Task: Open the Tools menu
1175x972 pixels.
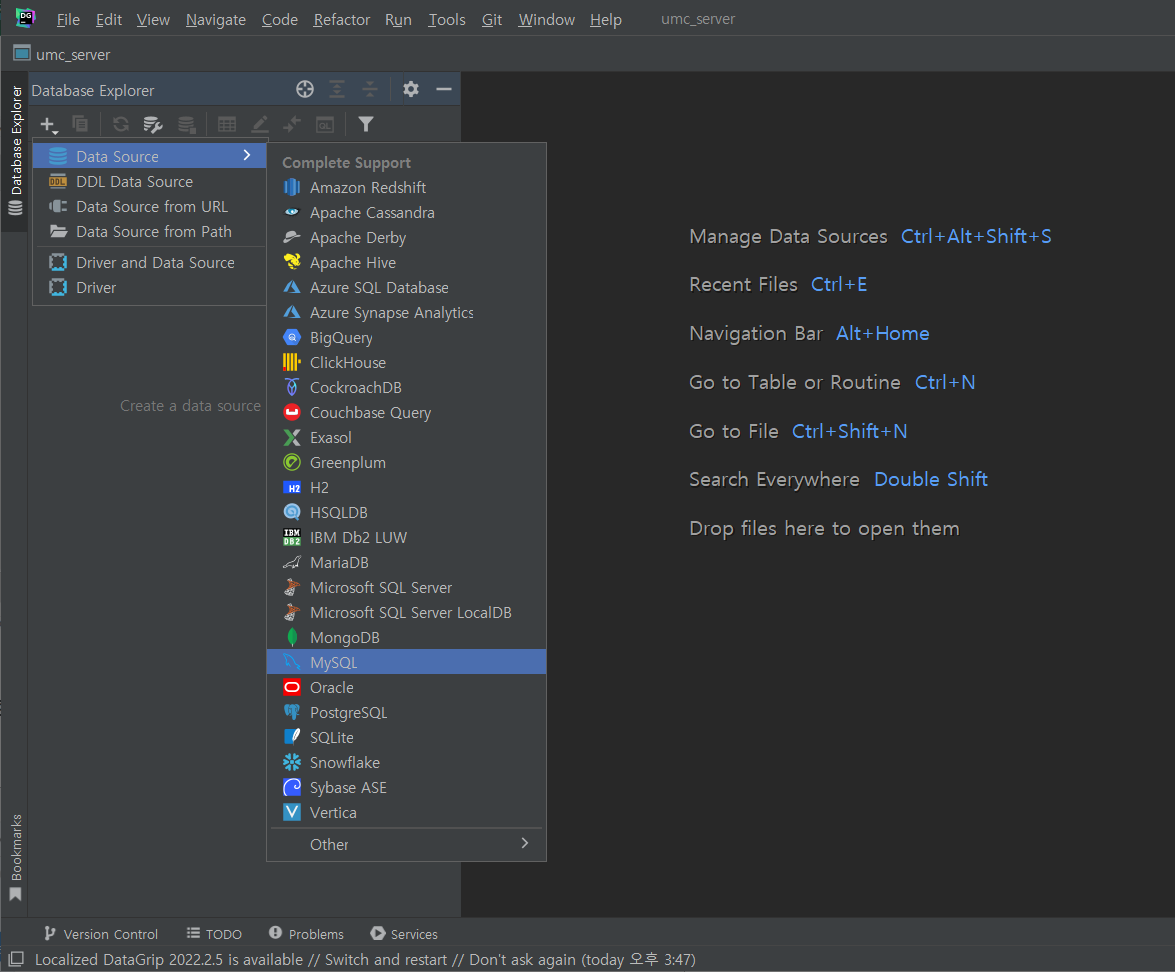Action: [x=447, y=19]
